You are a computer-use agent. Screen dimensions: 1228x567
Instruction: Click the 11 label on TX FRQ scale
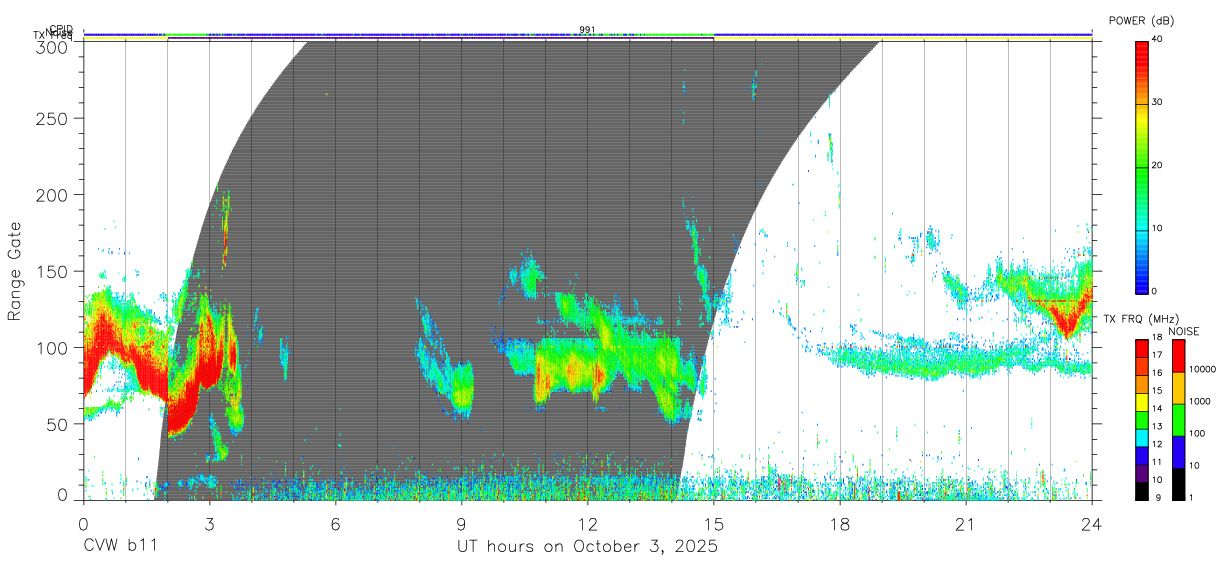(x=1157, y=462)
